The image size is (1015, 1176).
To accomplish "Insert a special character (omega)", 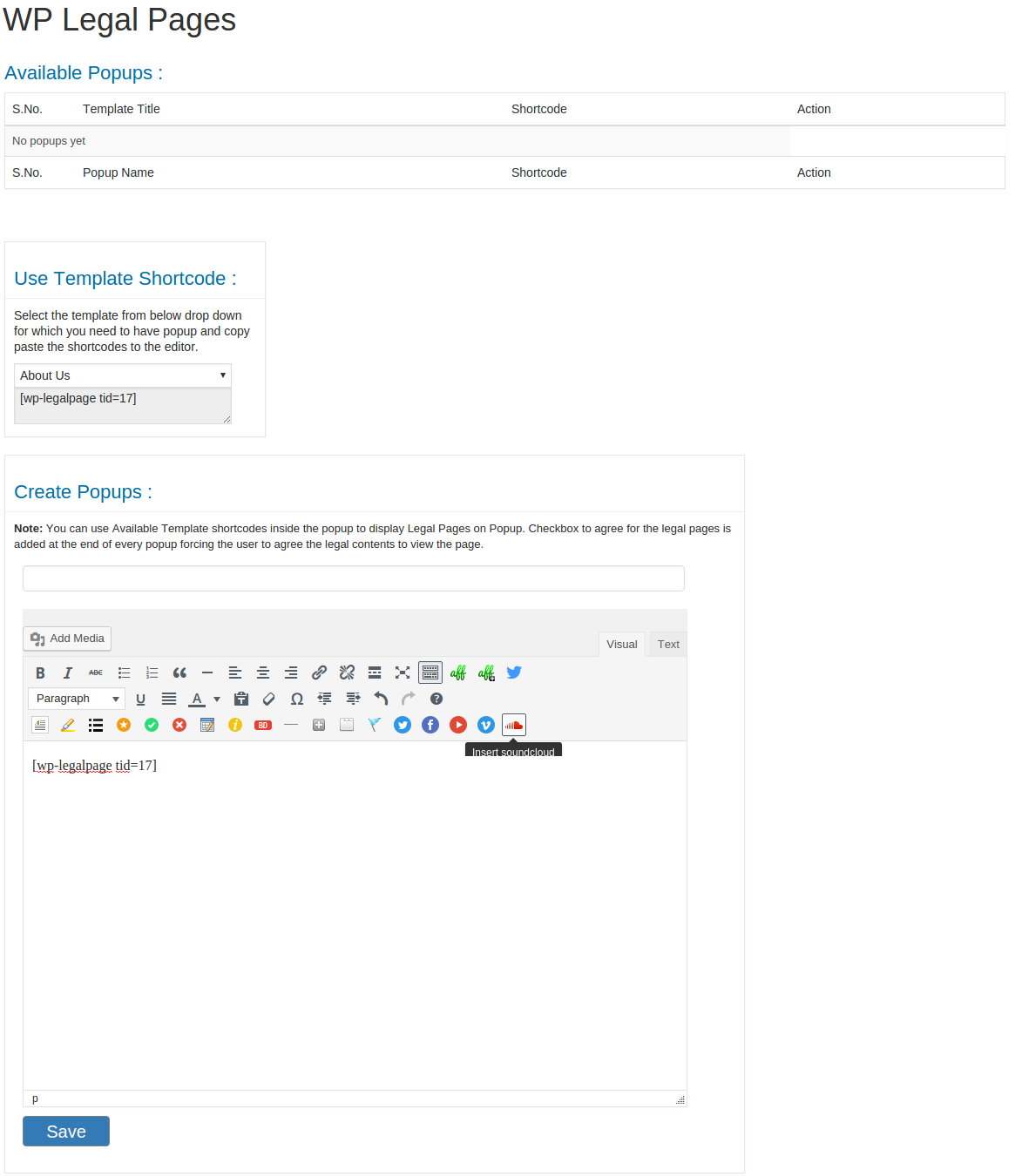I will coord(297,699).
